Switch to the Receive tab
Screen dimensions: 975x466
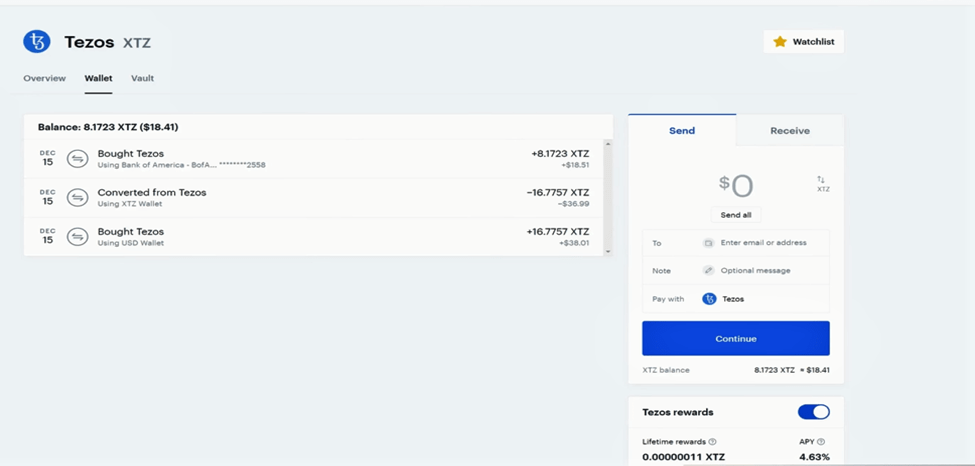point(790,131)
